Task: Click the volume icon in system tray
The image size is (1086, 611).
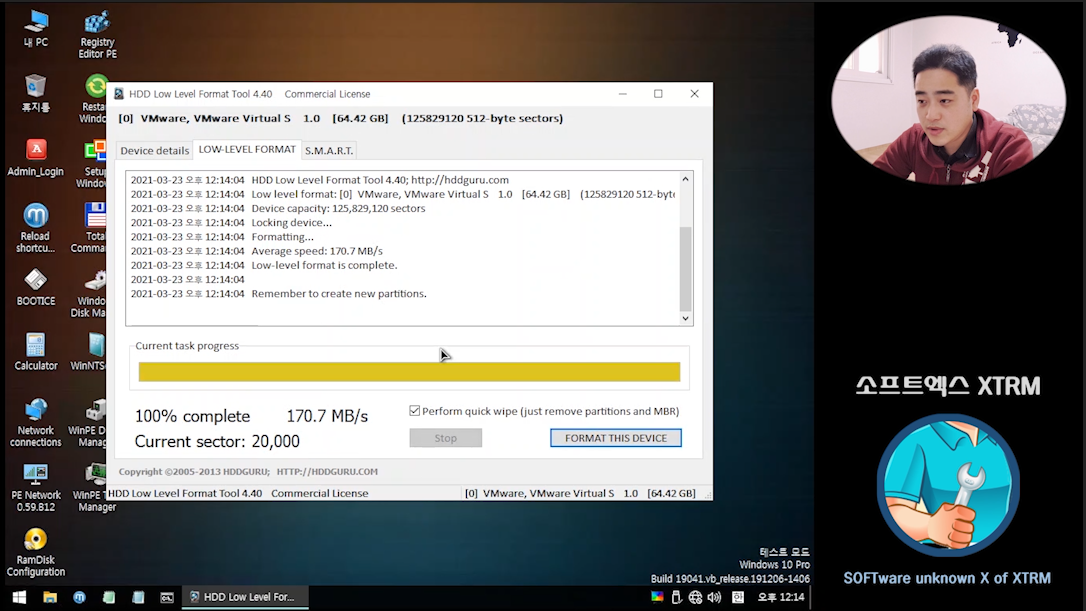Action: pyautogui.click(x=714, y=596)
